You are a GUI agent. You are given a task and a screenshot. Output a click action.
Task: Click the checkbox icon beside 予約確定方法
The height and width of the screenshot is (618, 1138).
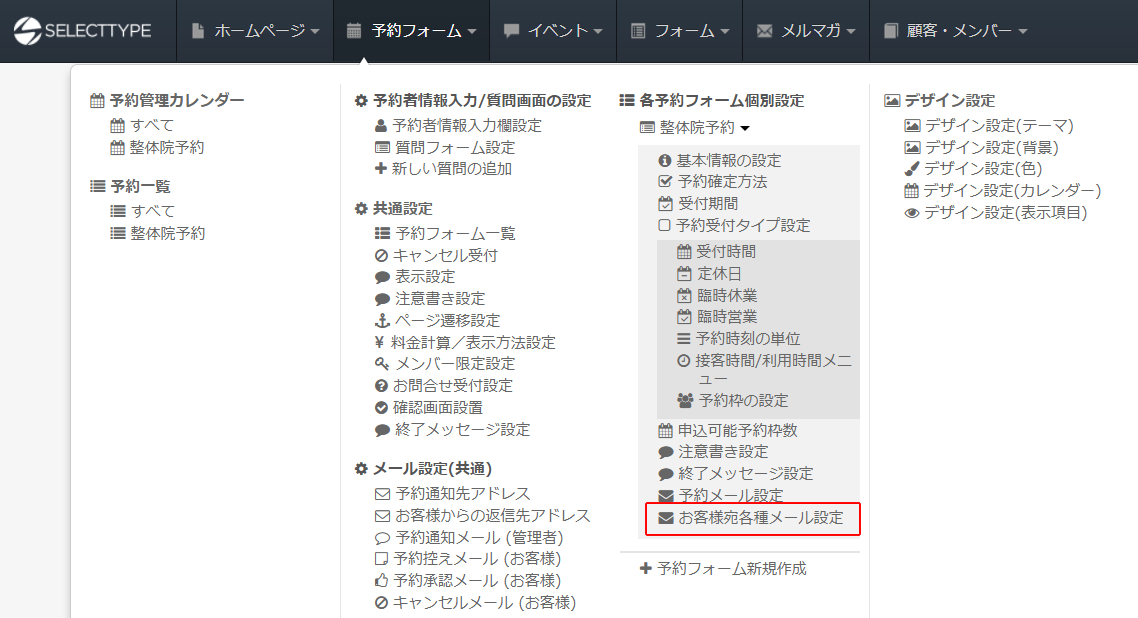click(665, 182)
